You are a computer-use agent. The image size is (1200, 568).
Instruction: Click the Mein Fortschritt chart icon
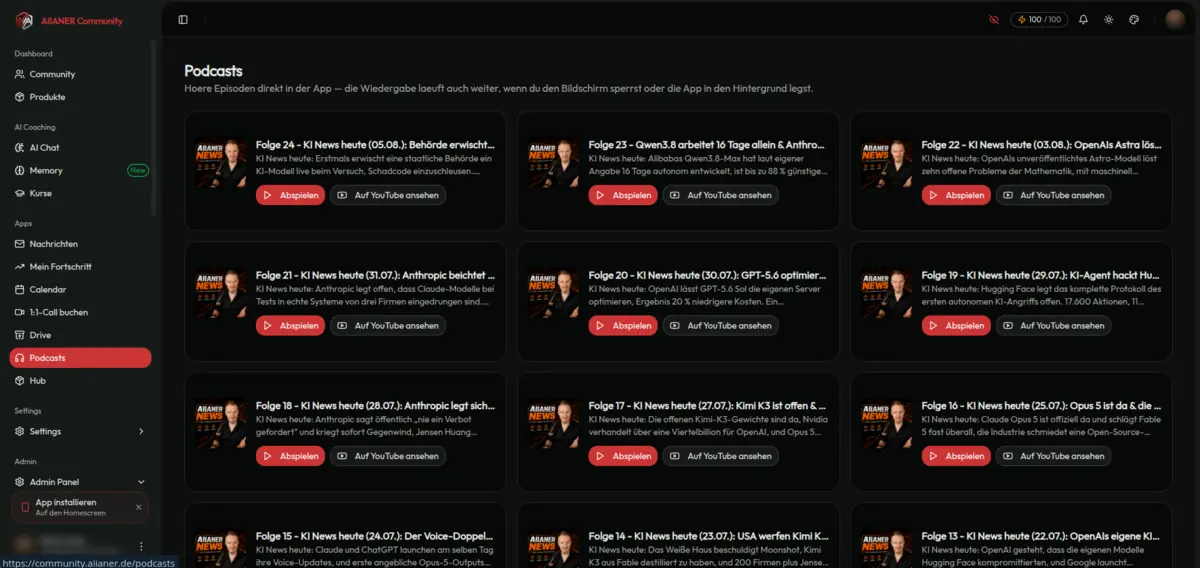point(20,267)
